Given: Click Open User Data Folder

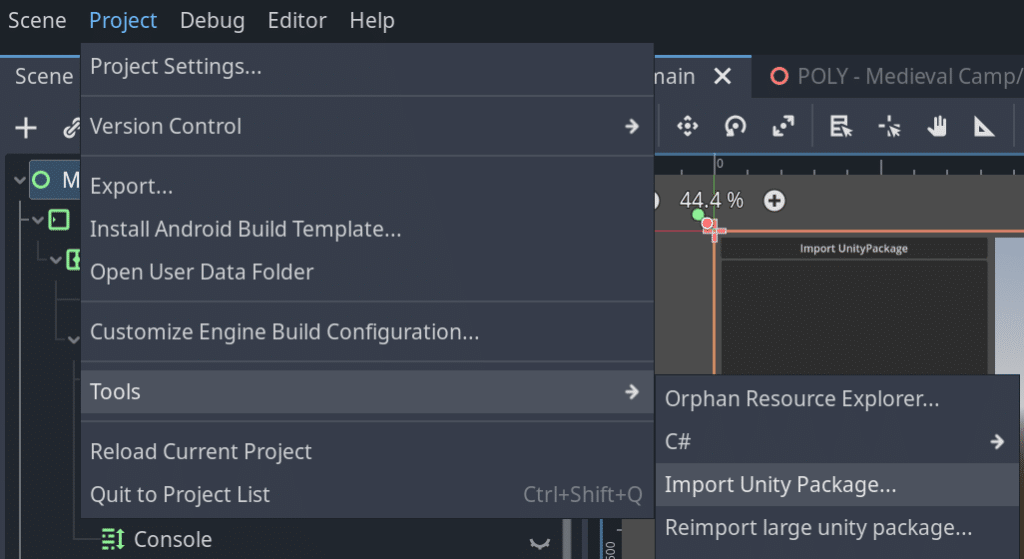Looking at the screenshot, I should coord(367,272).
